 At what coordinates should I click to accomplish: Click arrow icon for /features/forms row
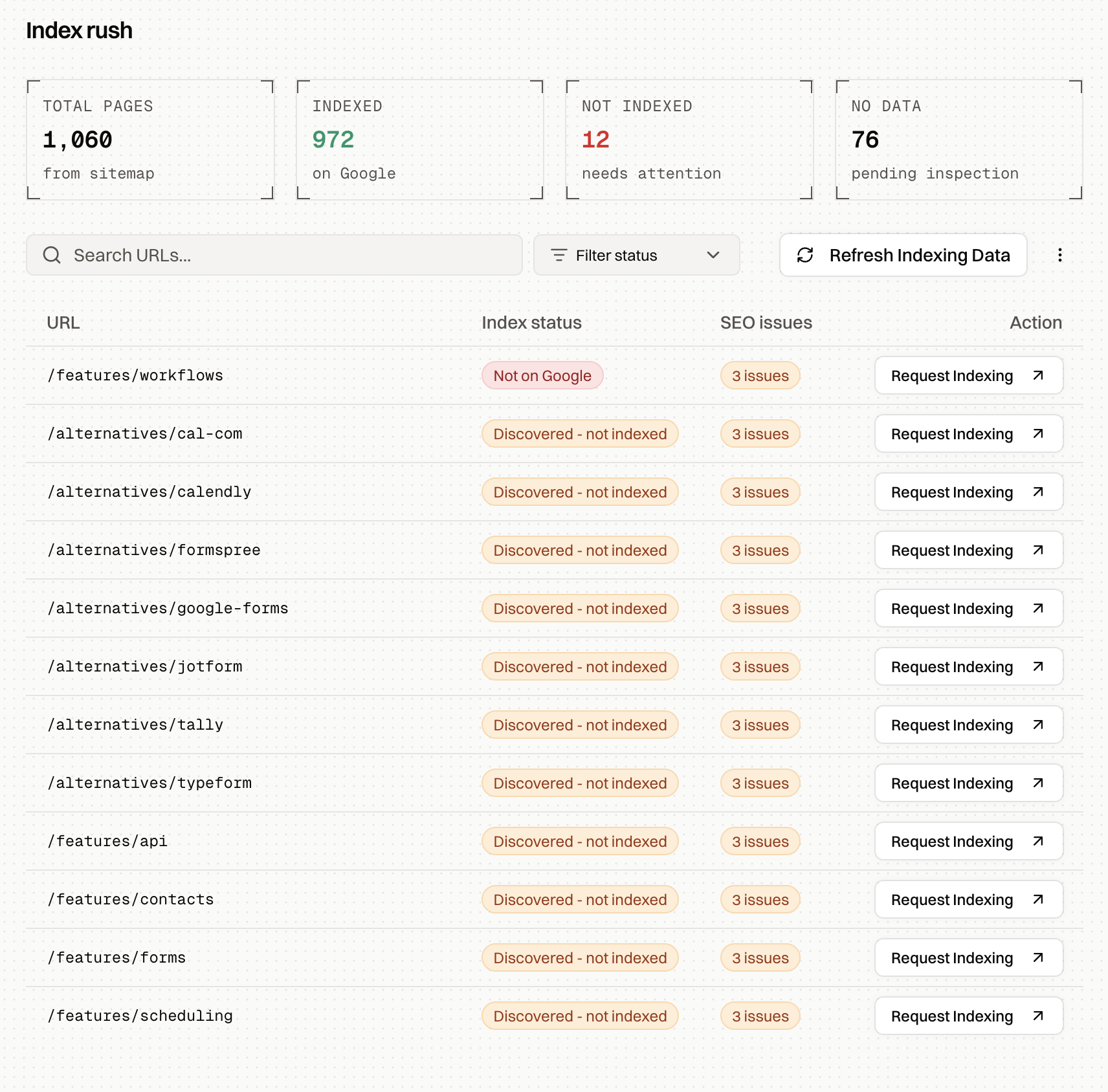[x=1038, y=957]
